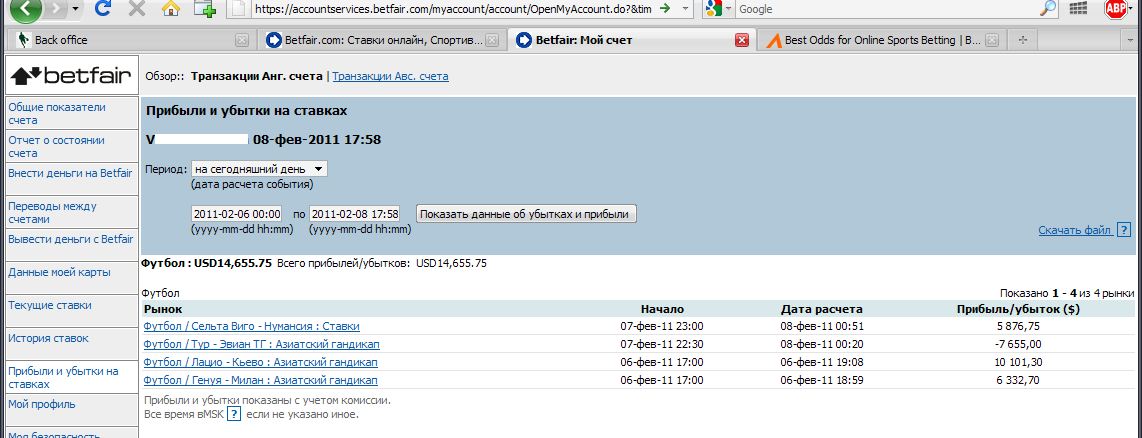Click the loss value -7 655,00
Screen dimensions: 1142x438
coord(1017,344)
